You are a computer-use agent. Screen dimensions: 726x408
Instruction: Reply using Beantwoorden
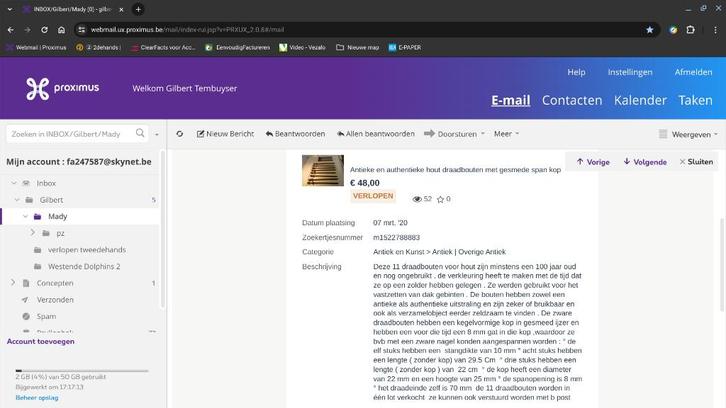tap(295, 134)
